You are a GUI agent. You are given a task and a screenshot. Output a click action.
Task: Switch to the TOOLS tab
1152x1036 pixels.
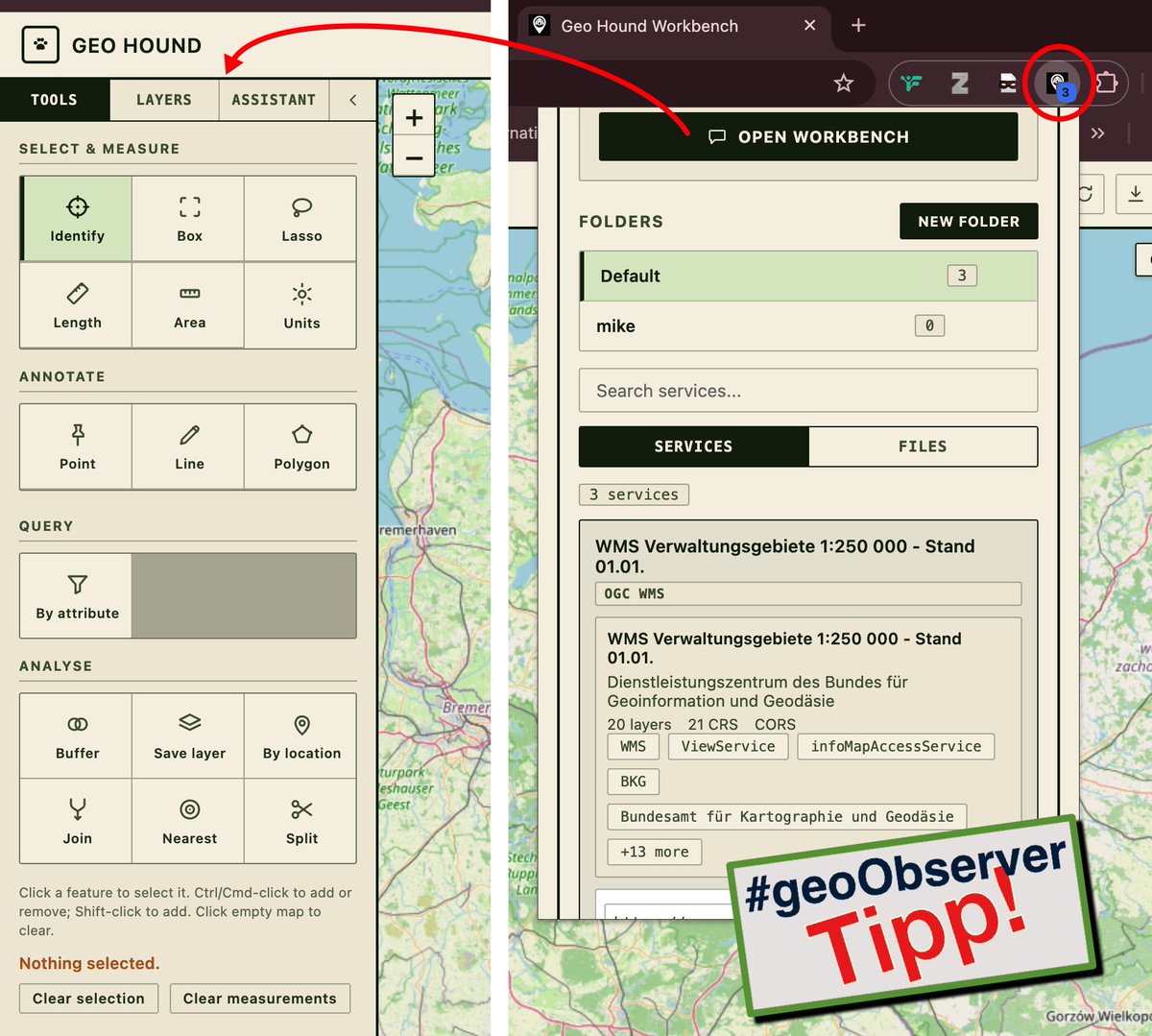tap(54, 100)
